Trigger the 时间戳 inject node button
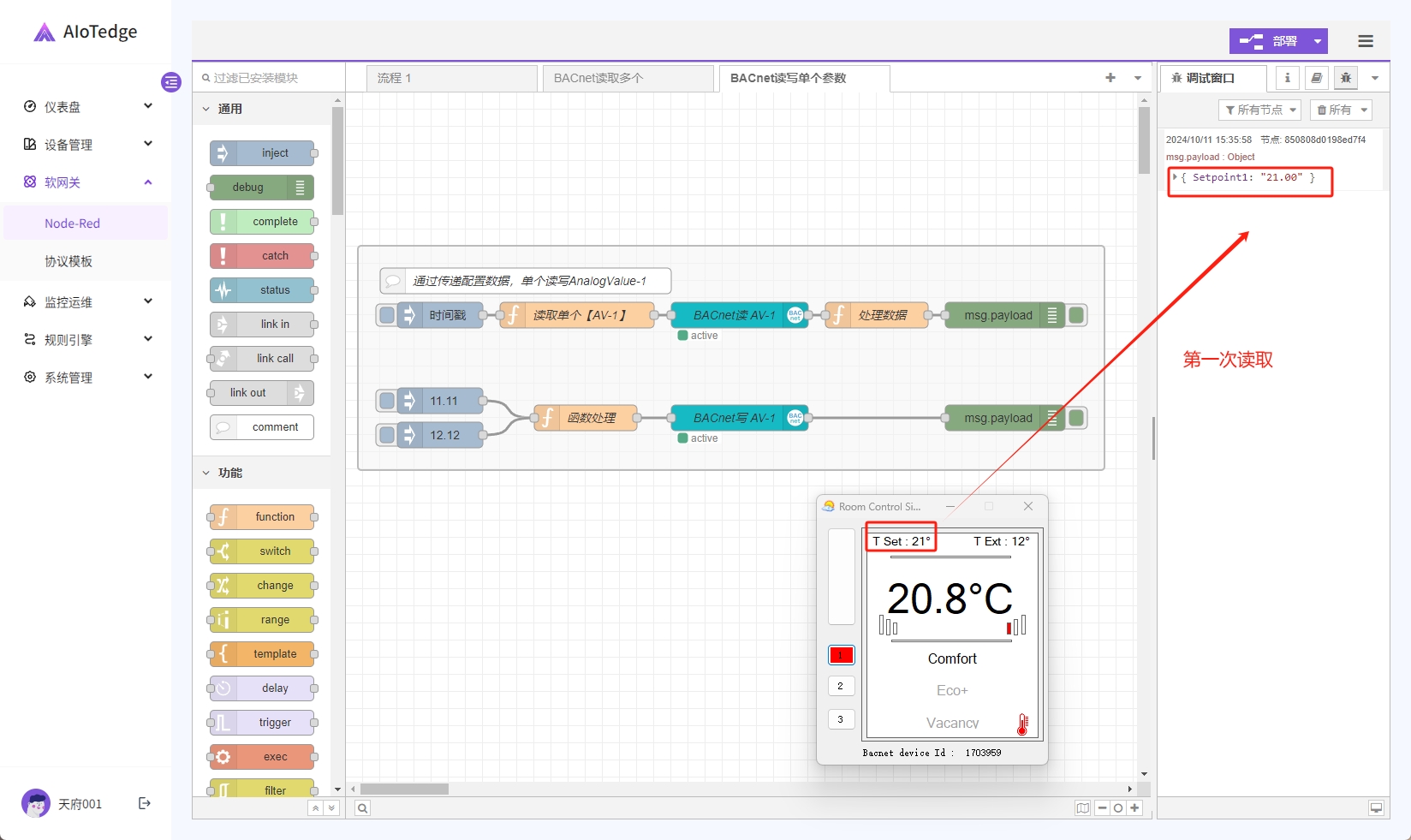 click(387, 315)
